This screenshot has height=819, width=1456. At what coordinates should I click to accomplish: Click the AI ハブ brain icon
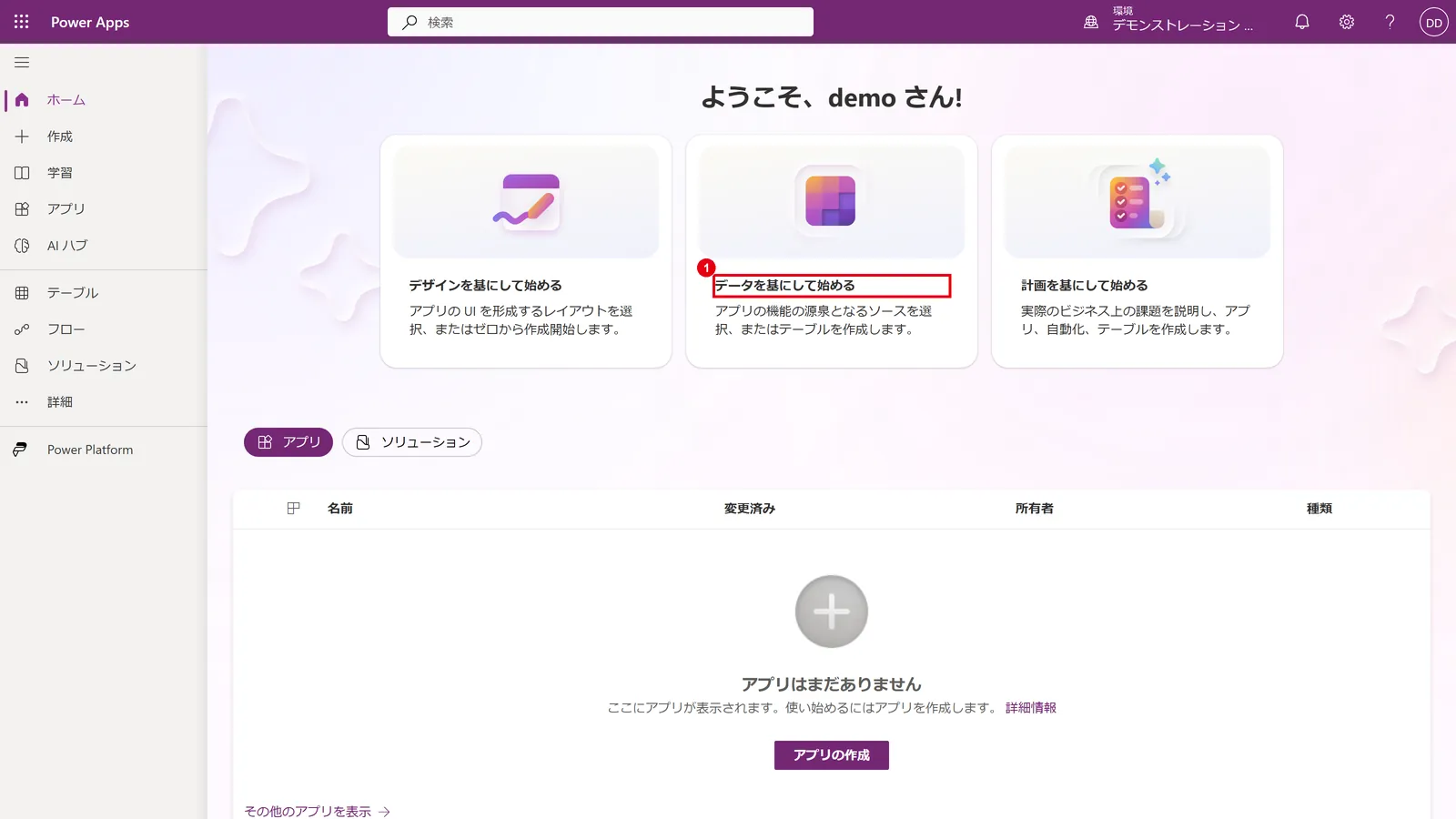coord(22,246)
